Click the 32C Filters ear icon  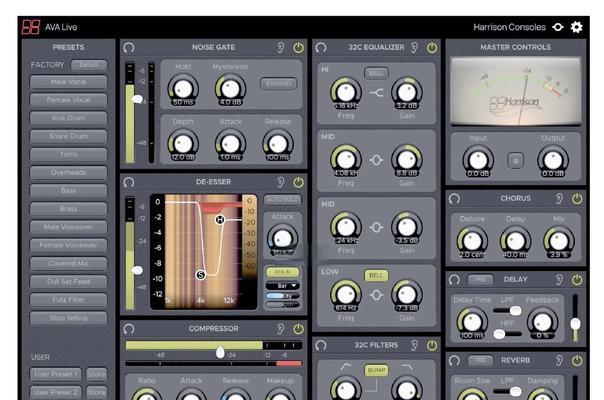[x=414, y=345]
